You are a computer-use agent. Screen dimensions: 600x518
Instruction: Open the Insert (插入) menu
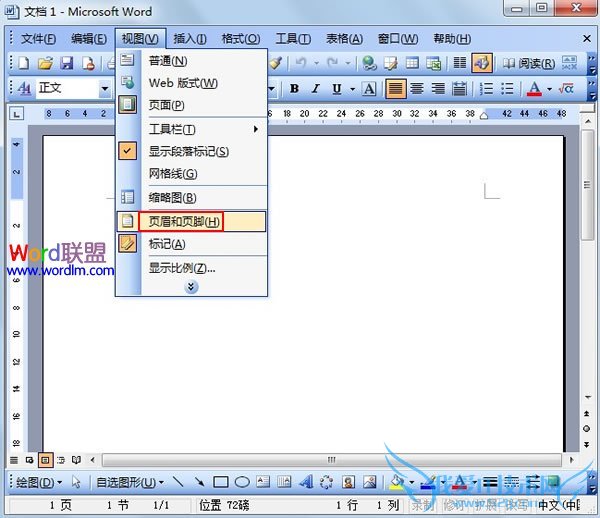(x=190, y=39)
